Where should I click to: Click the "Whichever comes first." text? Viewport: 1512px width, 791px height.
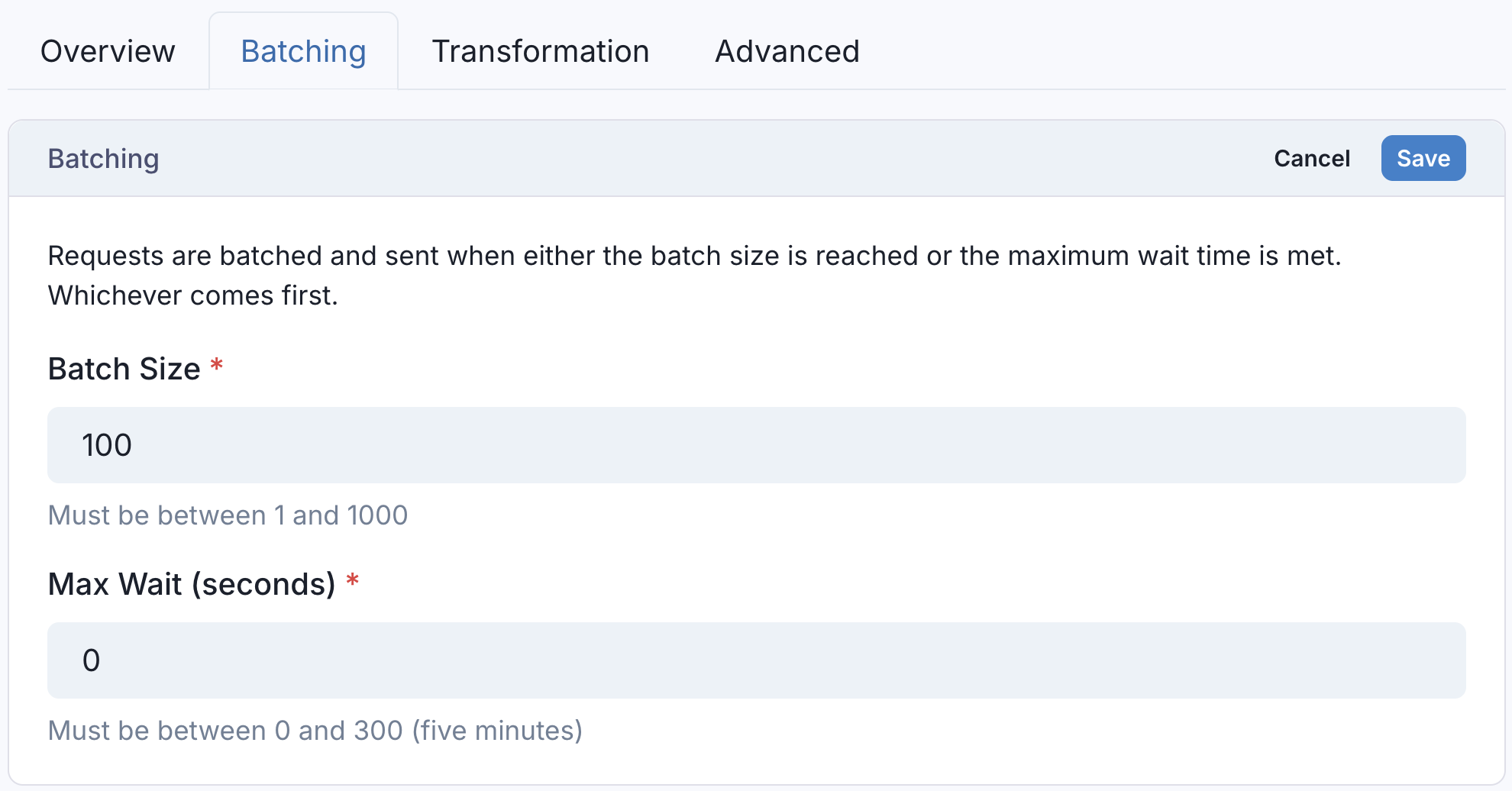click(x=192, y=295)
